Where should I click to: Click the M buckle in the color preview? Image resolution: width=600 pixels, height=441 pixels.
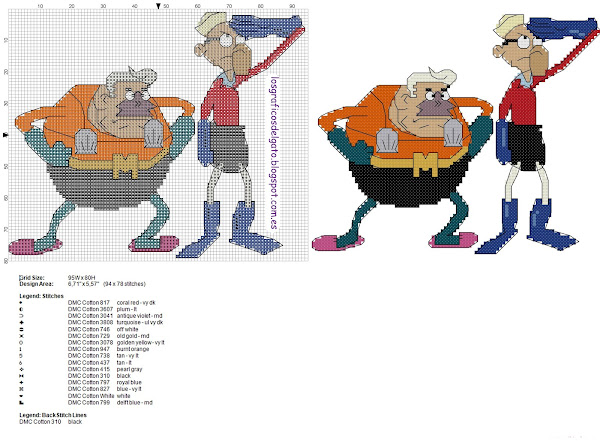(426, 164)
